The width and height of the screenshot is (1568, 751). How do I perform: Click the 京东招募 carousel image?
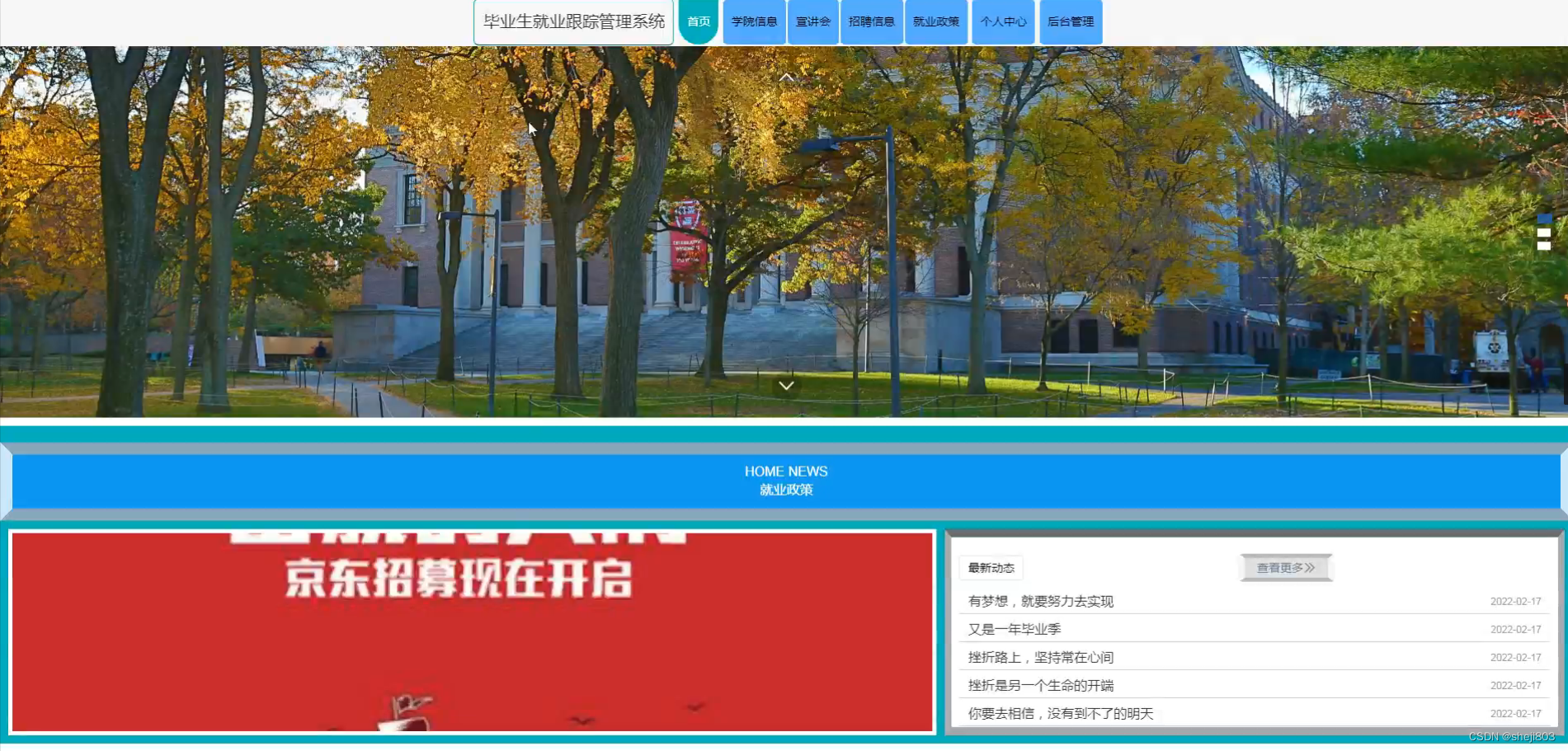point(470,631)
